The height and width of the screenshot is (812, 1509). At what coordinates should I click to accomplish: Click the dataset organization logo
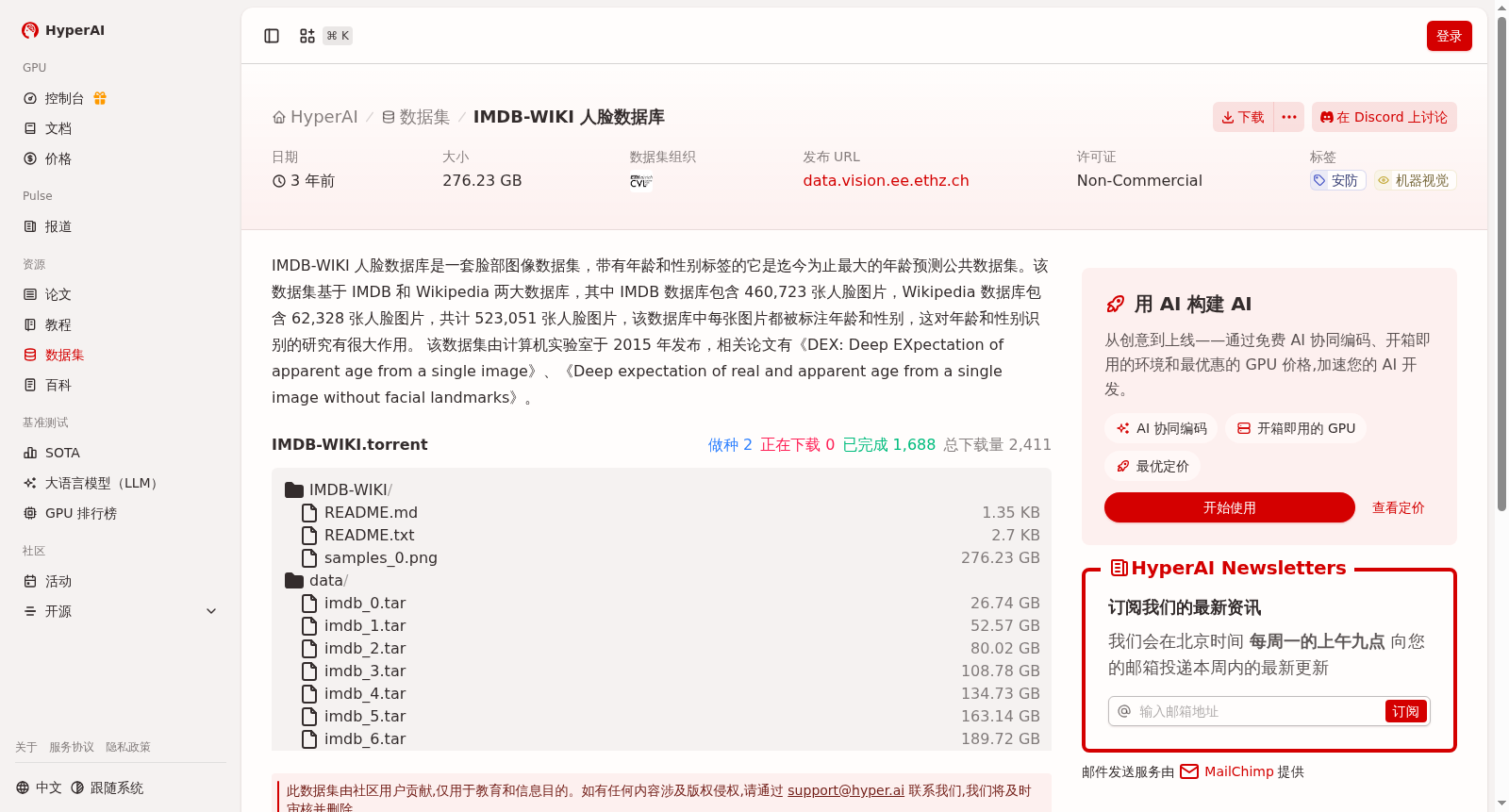coord(641,181)
